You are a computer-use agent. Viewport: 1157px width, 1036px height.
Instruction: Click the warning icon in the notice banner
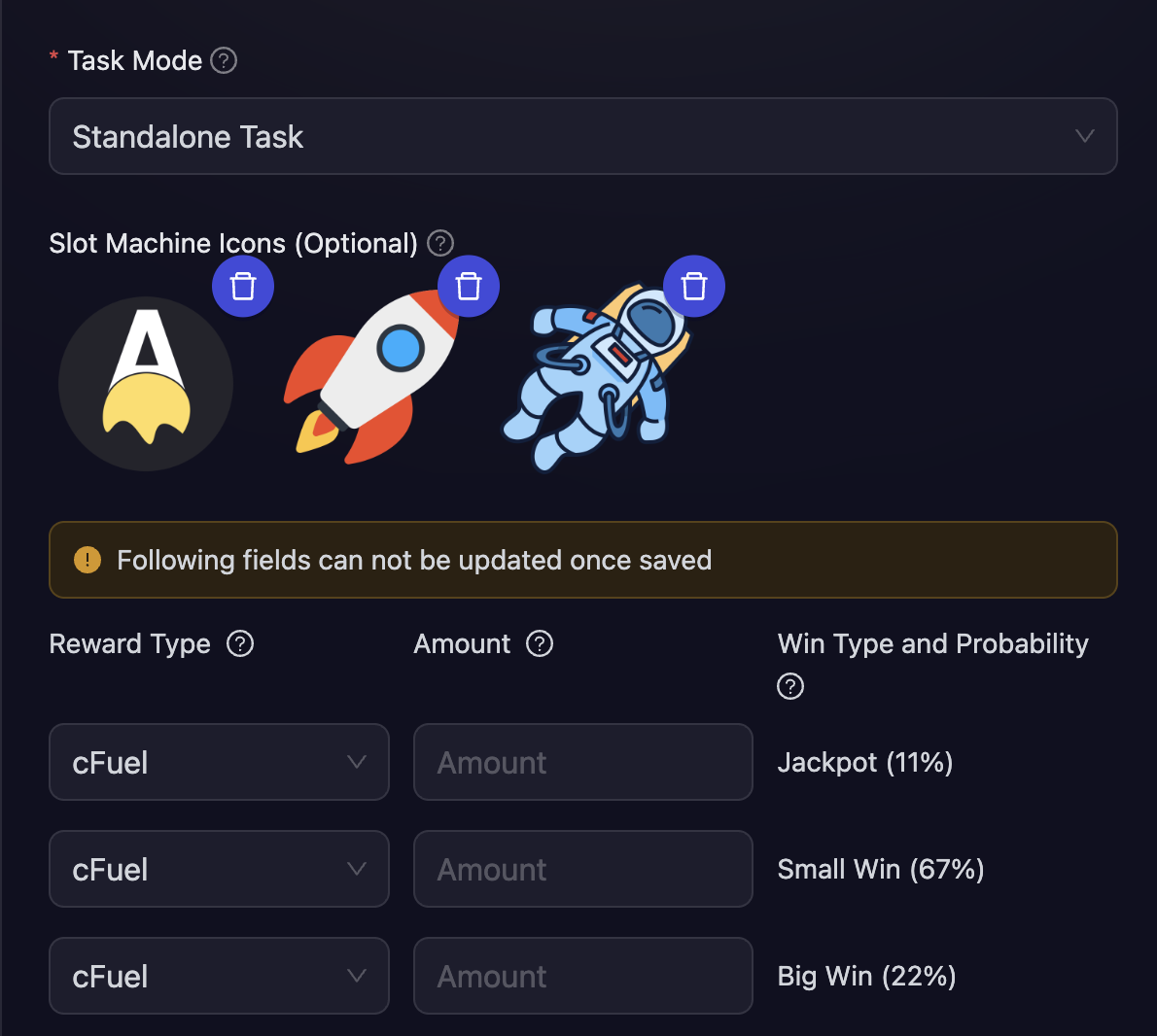87,560
